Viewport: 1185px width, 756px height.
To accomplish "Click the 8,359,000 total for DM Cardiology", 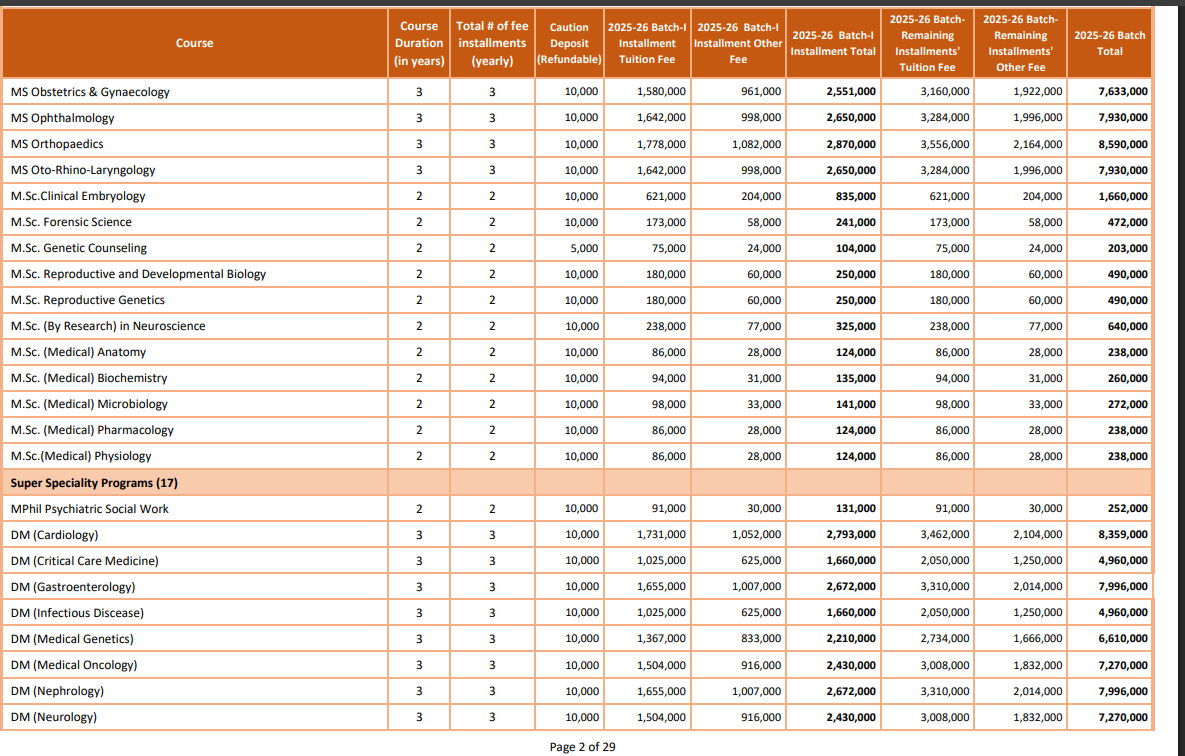I will pyautogui.click(x=1122, y=535).
